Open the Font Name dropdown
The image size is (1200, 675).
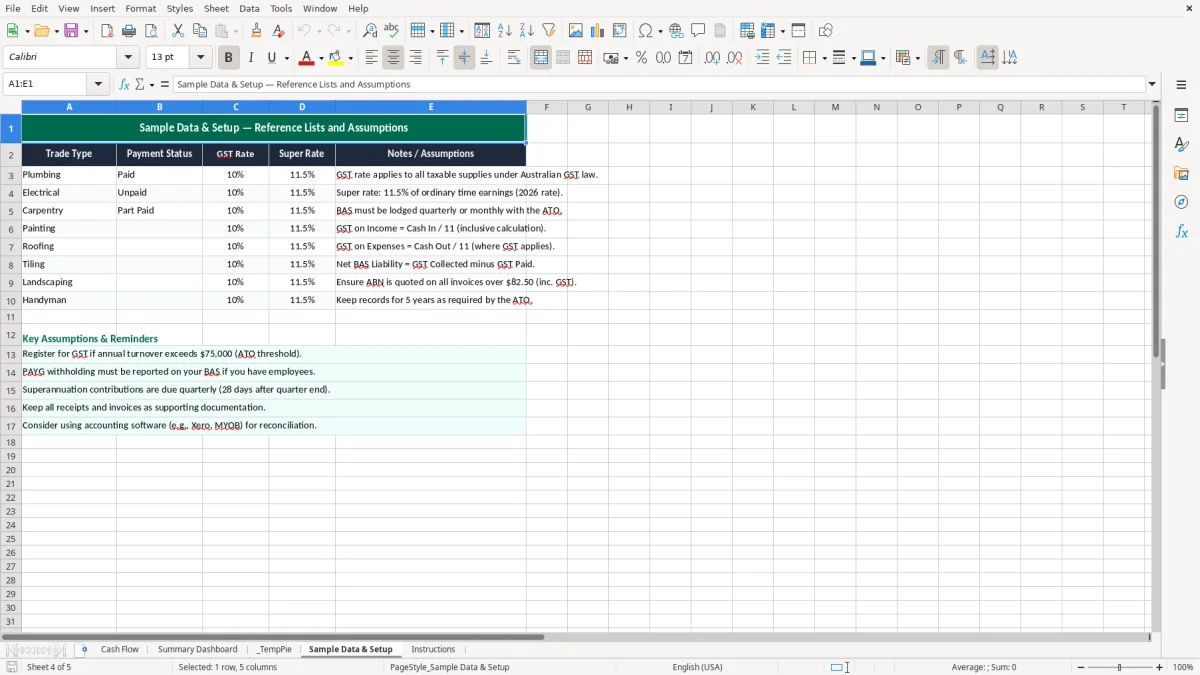click(x=128, y=58)
